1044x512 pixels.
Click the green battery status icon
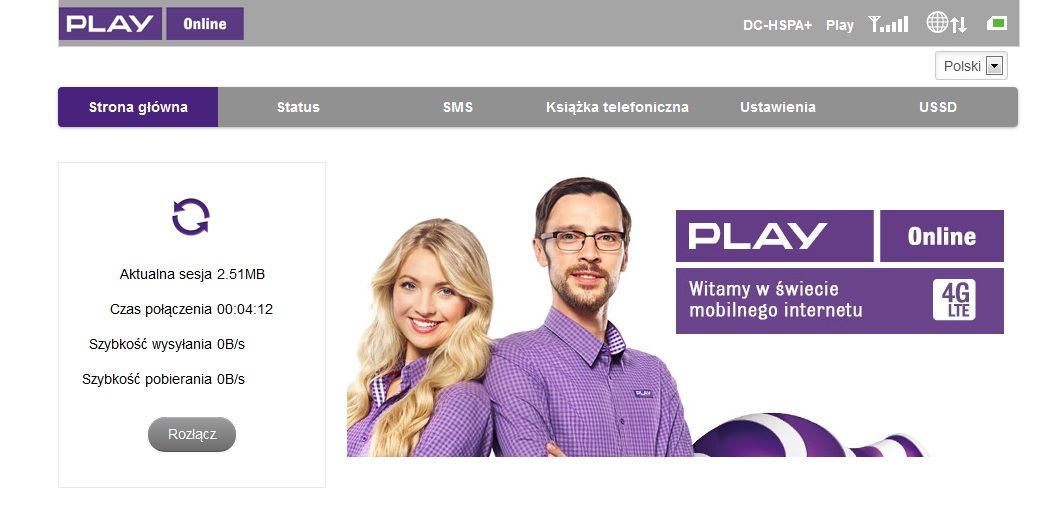click(x=997, y=24)
